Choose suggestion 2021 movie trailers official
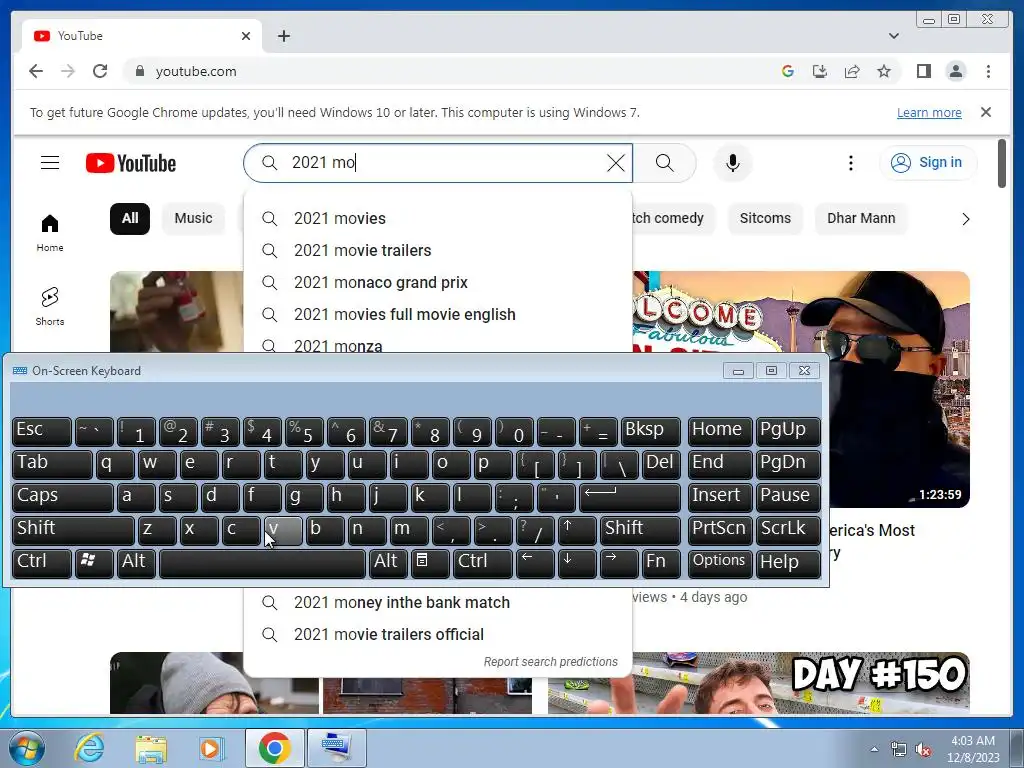1024x768 pixels. (x=438, y=634)
